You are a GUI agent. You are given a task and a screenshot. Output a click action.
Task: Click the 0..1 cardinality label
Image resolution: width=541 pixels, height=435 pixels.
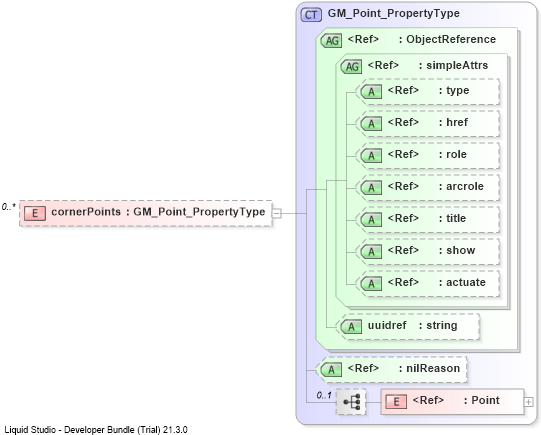[324, 395]
